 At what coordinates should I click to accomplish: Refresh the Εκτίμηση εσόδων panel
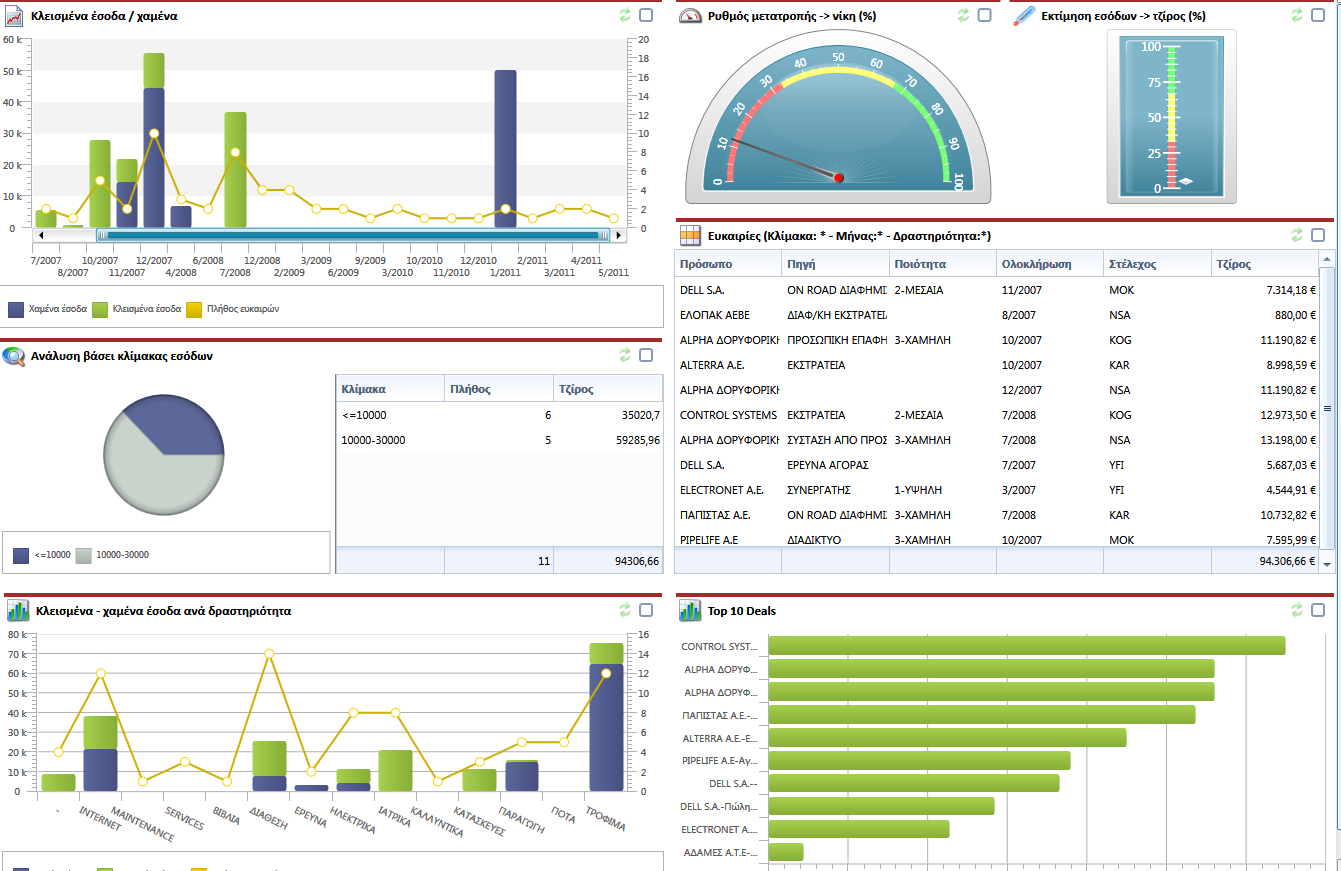tap(1297, 15)
